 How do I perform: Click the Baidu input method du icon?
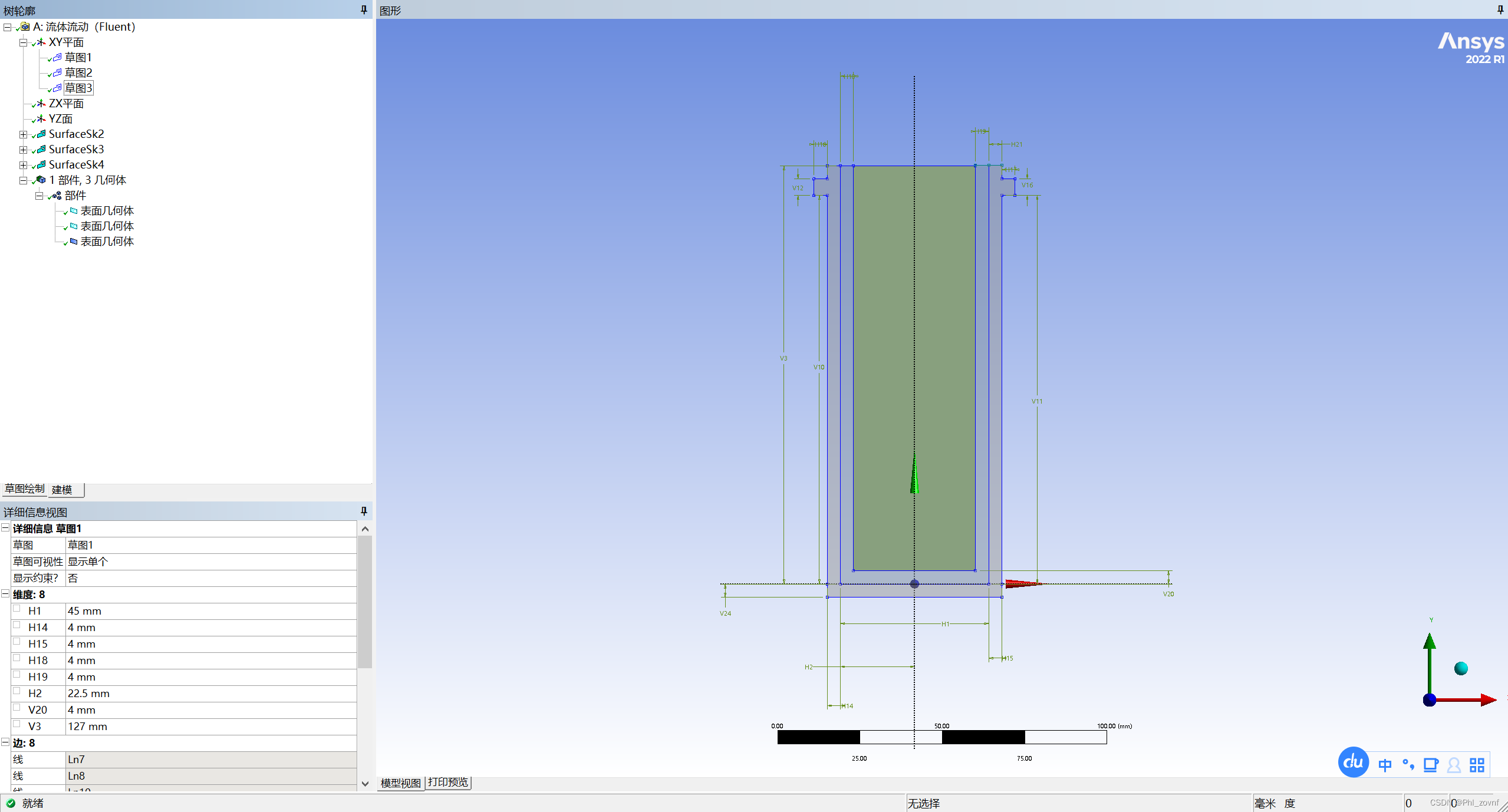click(1353, 763)
